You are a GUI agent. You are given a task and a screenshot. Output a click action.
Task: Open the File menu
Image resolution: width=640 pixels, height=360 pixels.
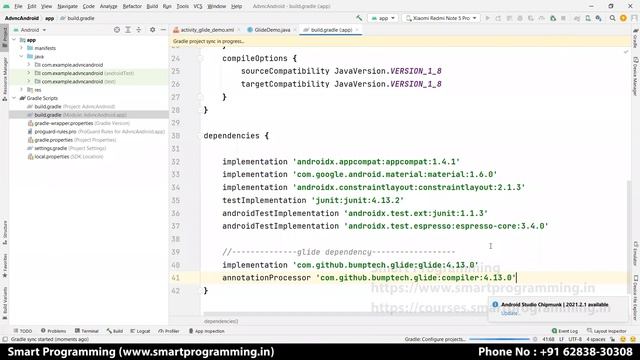click(x=18, y=6)
